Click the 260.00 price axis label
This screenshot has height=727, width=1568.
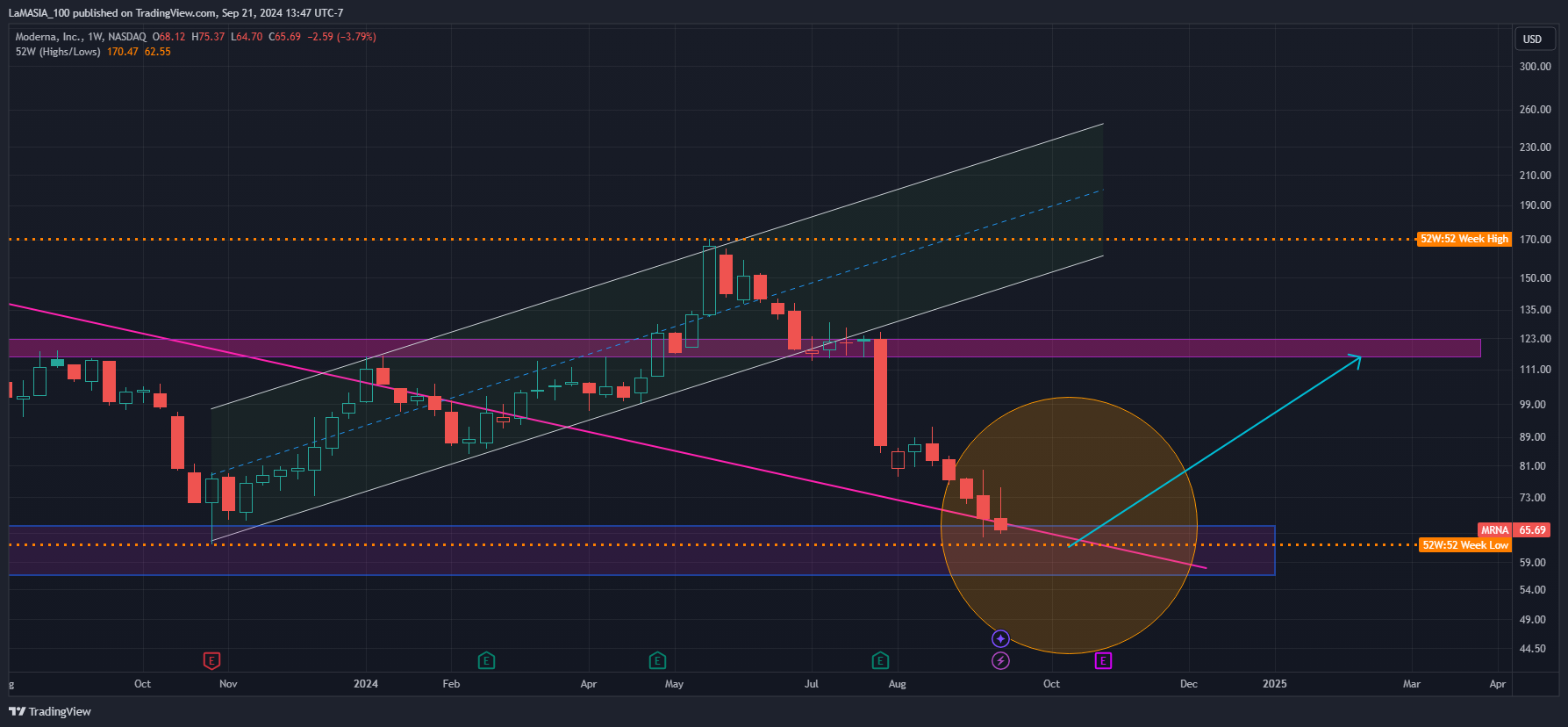point(1536,110)
